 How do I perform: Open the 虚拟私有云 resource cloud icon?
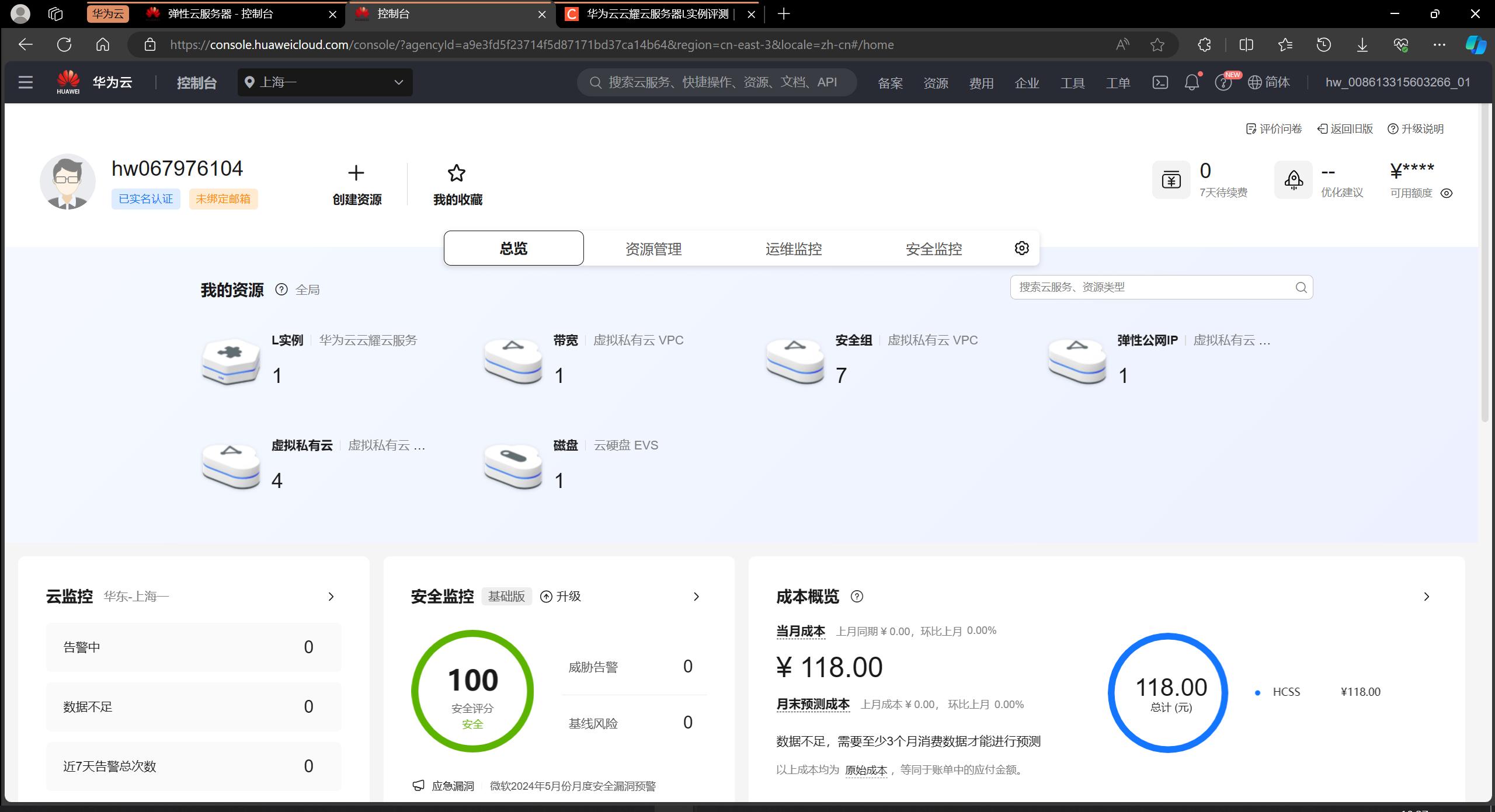pos(231,466)
